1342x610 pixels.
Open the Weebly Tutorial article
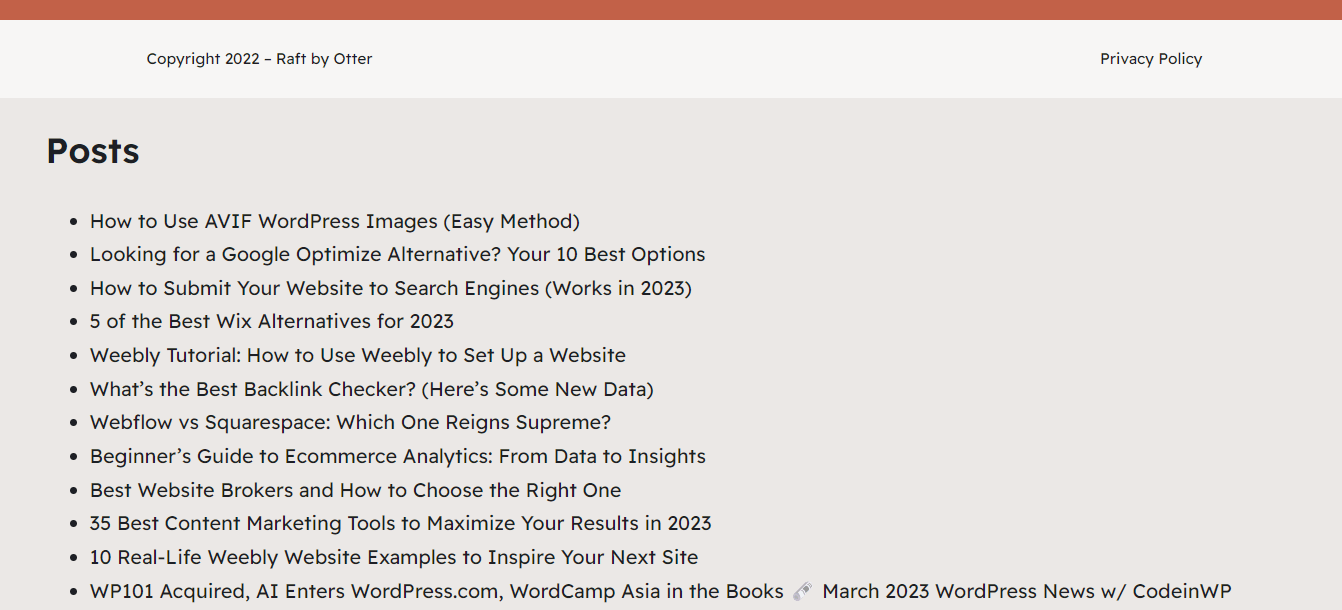coord(357,355)
